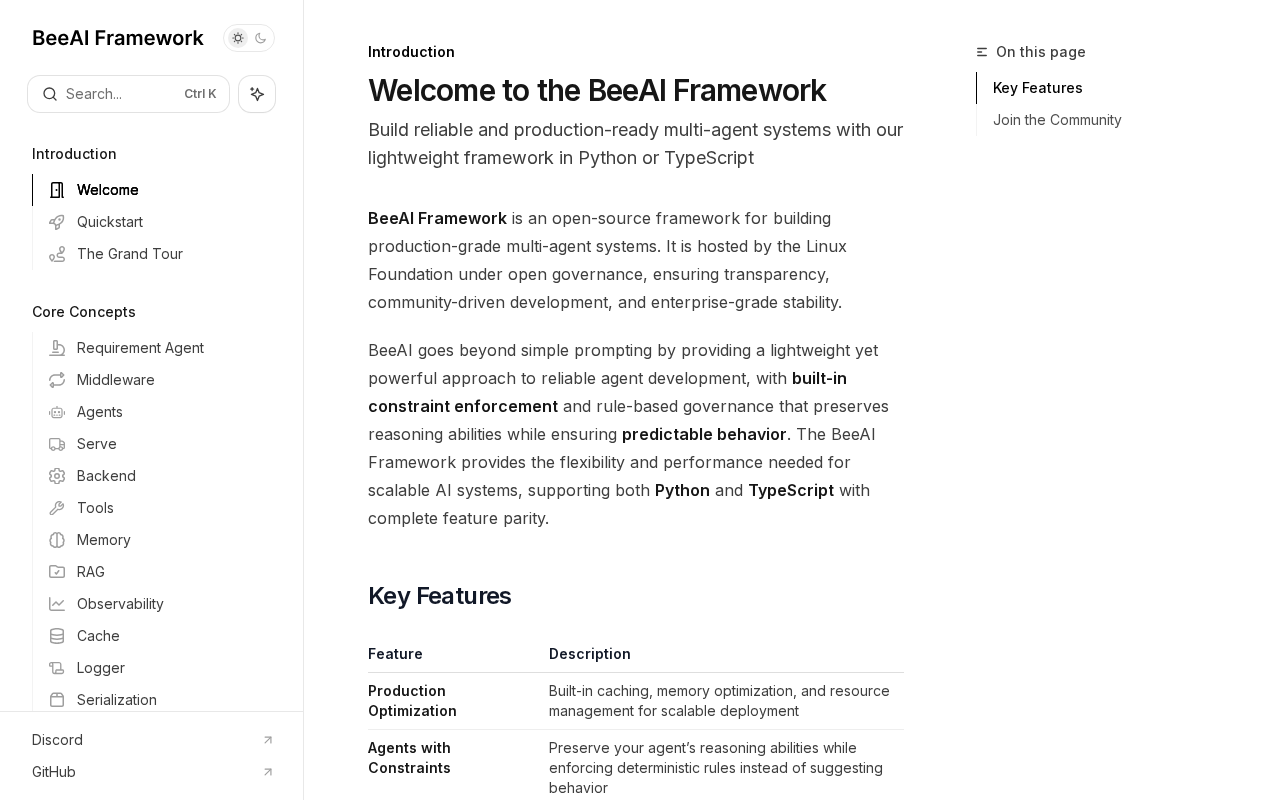Open the Backend settings gear icon
Image resolution: width=1280 pixels, height=800 pixels.
click(57, 476)
